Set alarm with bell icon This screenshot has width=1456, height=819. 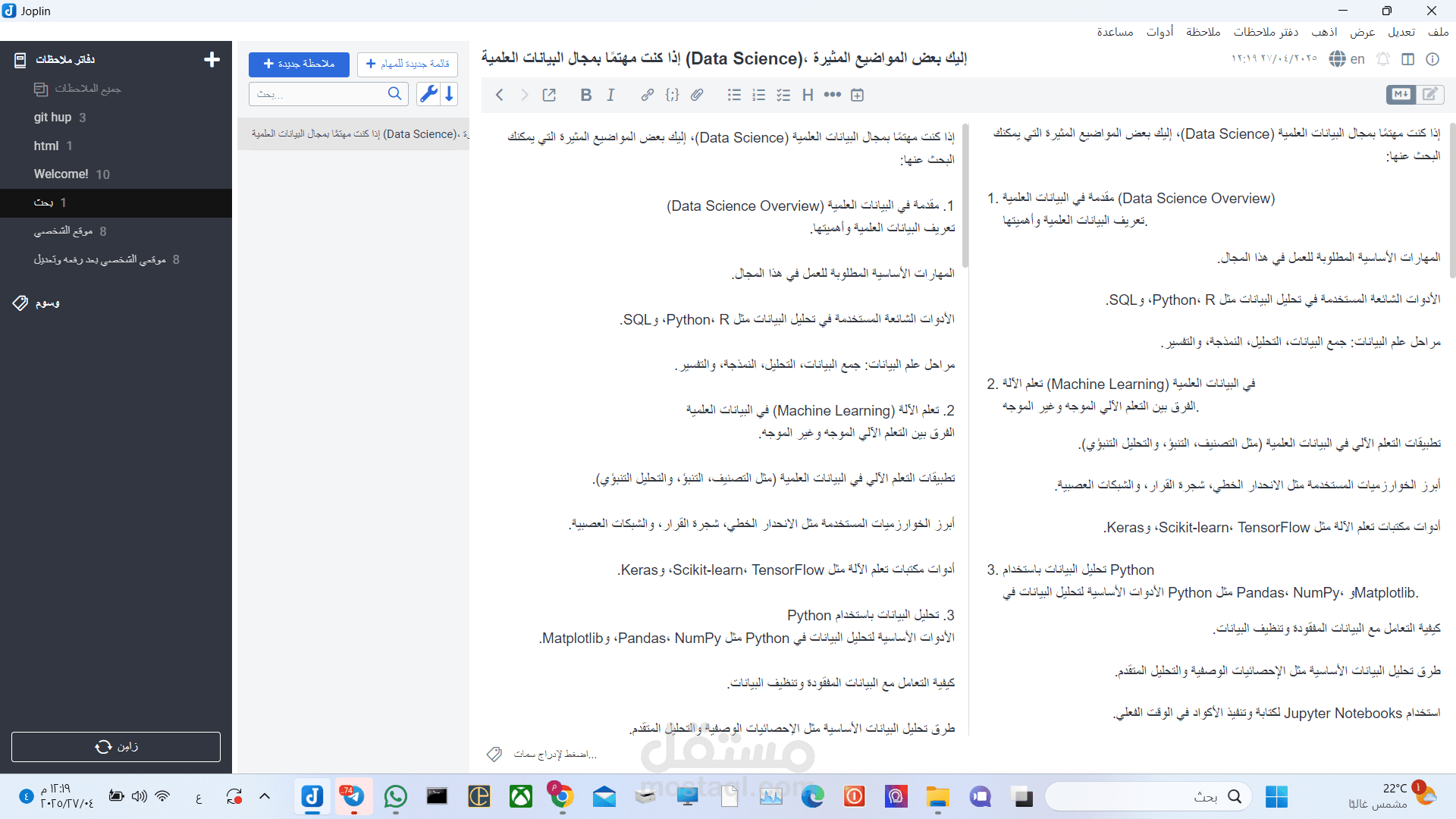[1383, 59]
